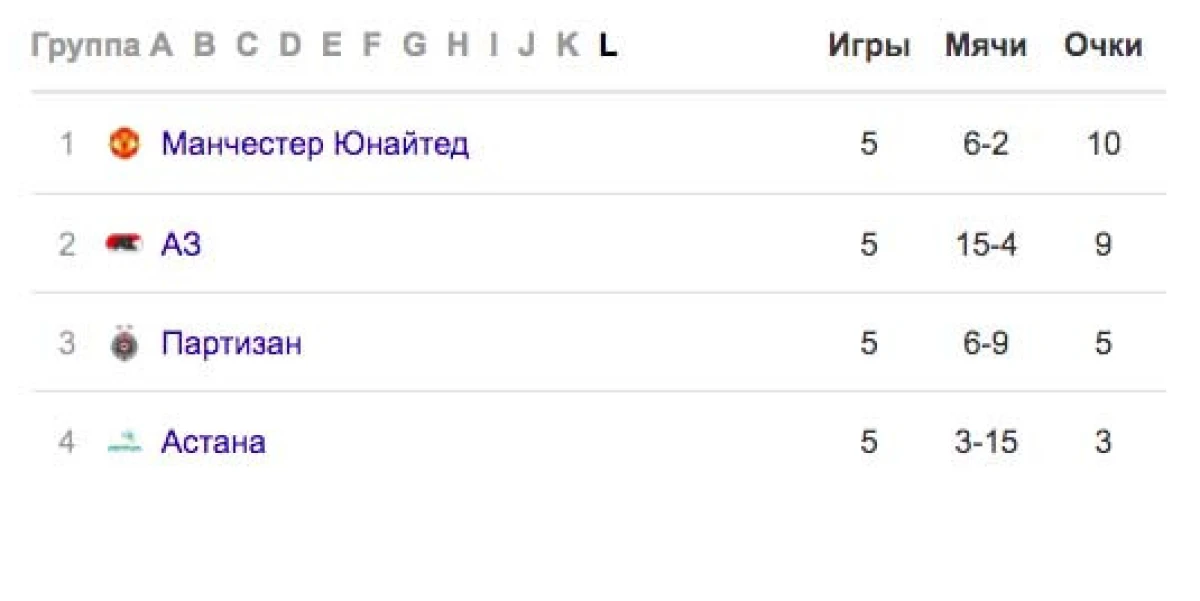Open the Партизан team link

tap(231, 344)
